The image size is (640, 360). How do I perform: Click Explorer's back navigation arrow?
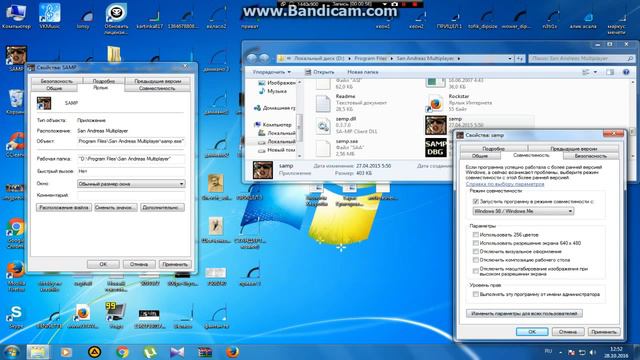coord(253,58)
